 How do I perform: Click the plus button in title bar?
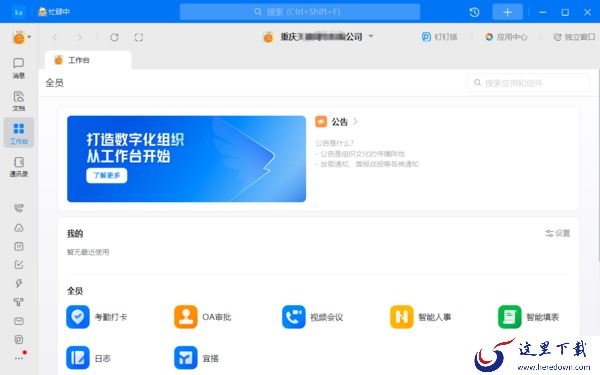(507, 12)
